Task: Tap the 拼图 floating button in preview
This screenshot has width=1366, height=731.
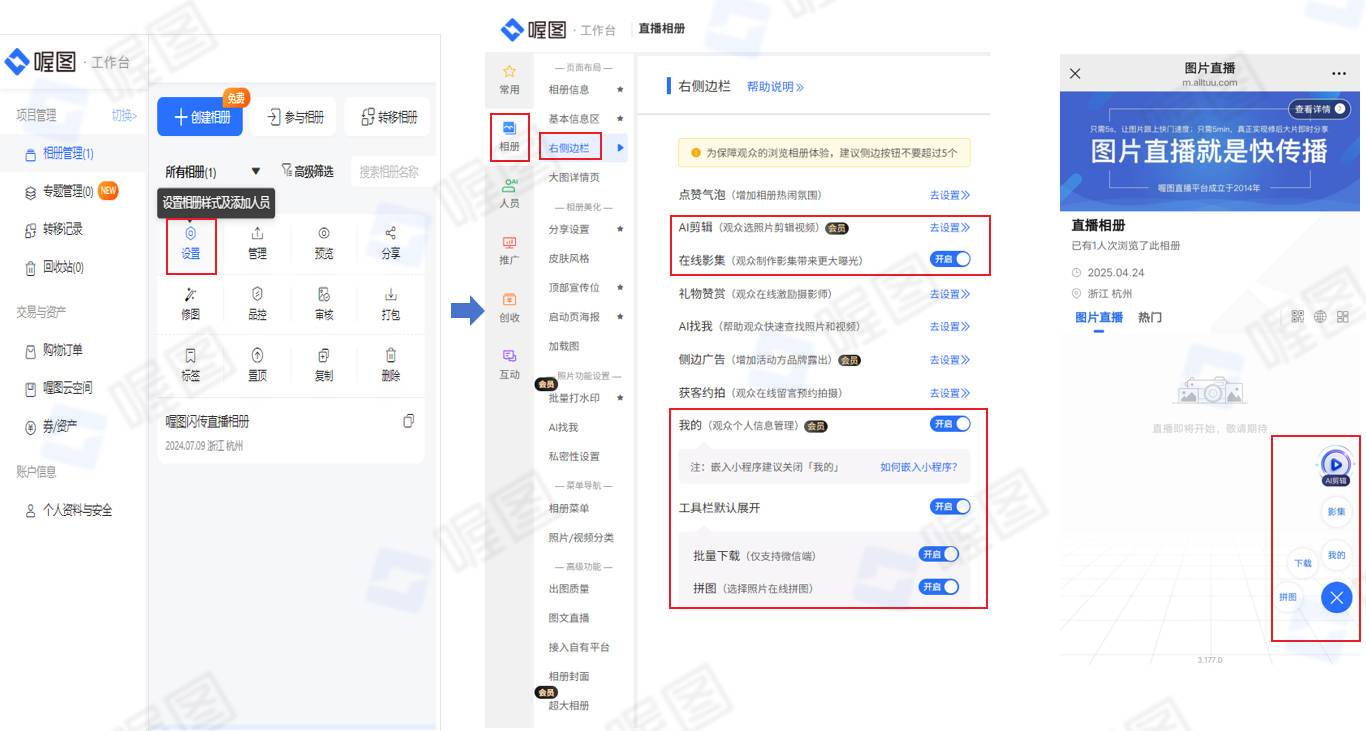Action: coord(1288,597)
